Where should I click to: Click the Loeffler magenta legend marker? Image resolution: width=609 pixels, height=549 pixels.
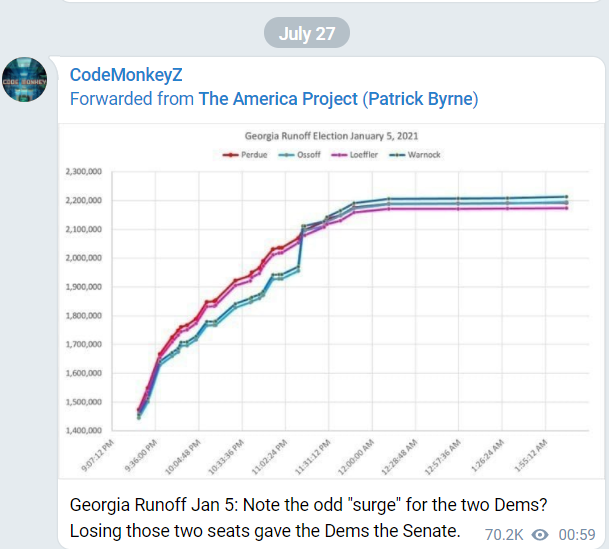(x=339, y=155)
